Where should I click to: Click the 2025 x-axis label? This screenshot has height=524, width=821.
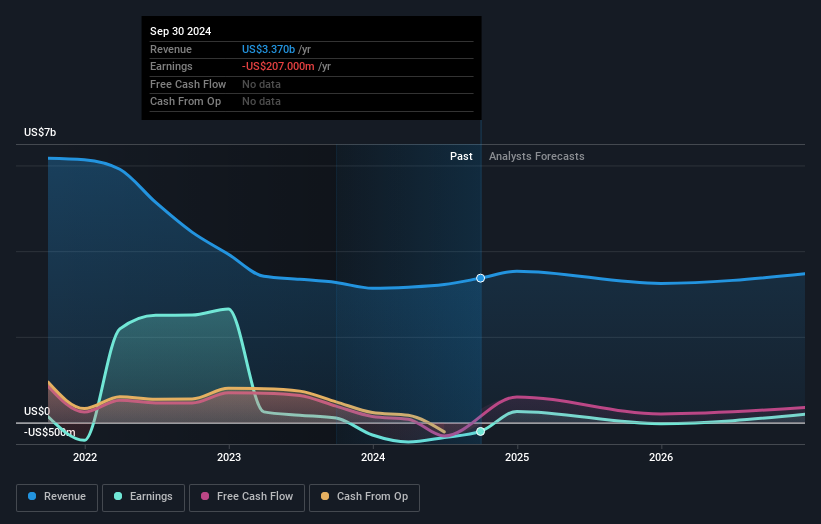517,457
